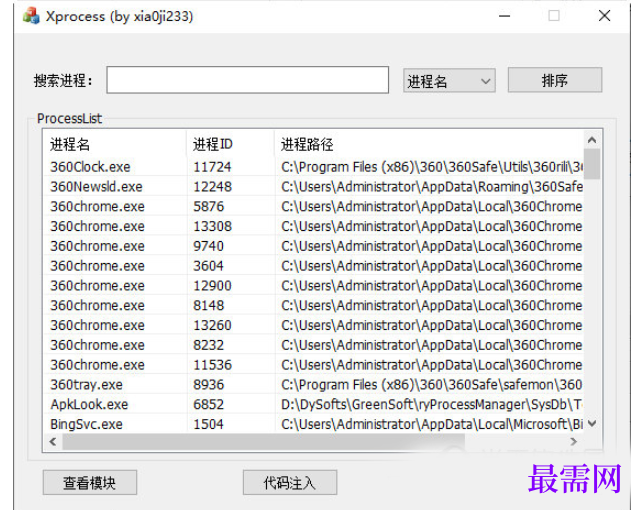Click the horizontal scrollbar thumb
The image size is (640, 510).
click(263, 441)
